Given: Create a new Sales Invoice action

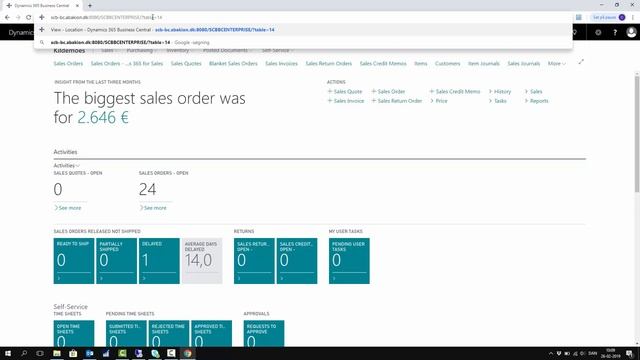Looking at the screenshot, I should (346, 101).
